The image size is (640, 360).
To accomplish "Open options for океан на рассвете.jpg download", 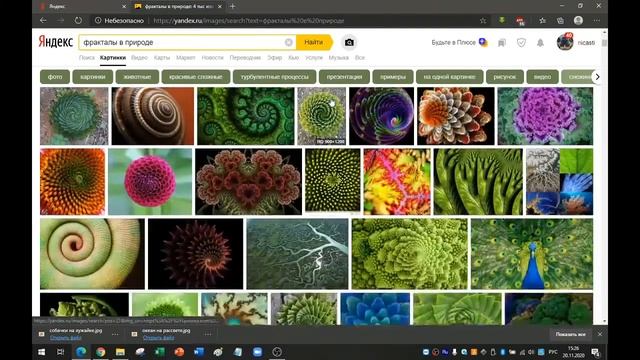I will [208, 334].
